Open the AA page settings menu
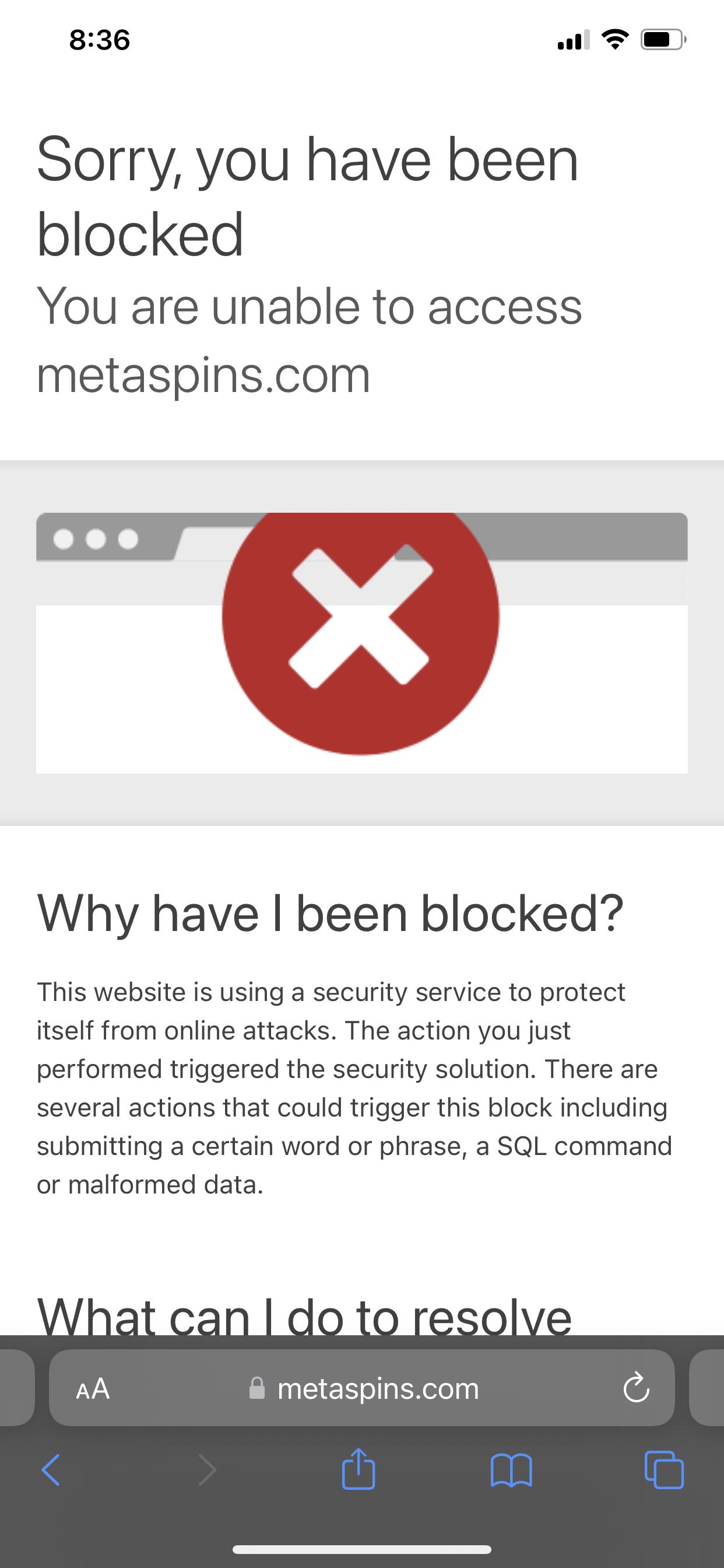The width and height of the screenshot is (724, 1568). click(93, 1388)
